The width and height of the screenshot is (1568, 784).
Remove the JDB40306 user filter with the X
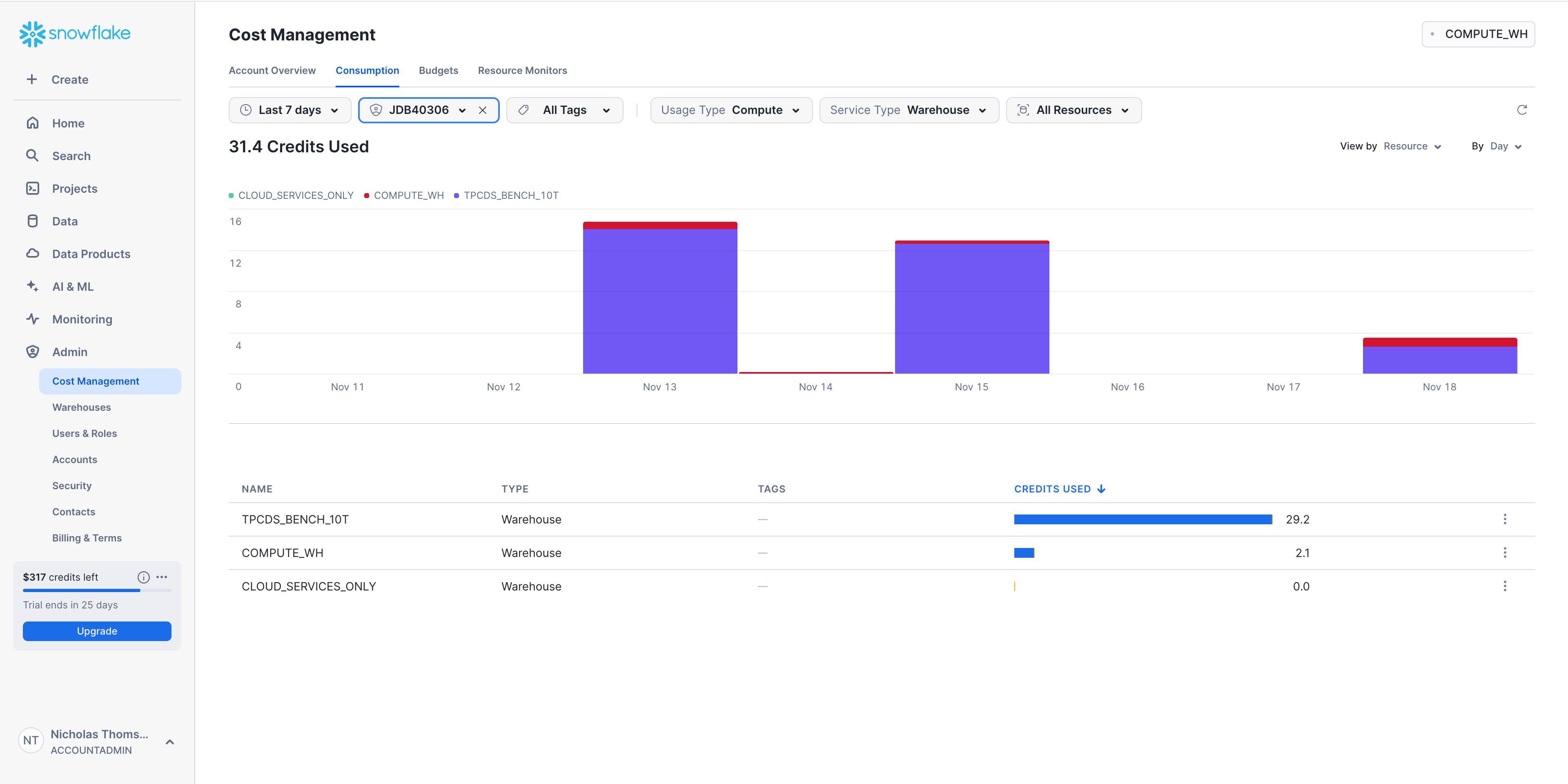tap(483, 110)
